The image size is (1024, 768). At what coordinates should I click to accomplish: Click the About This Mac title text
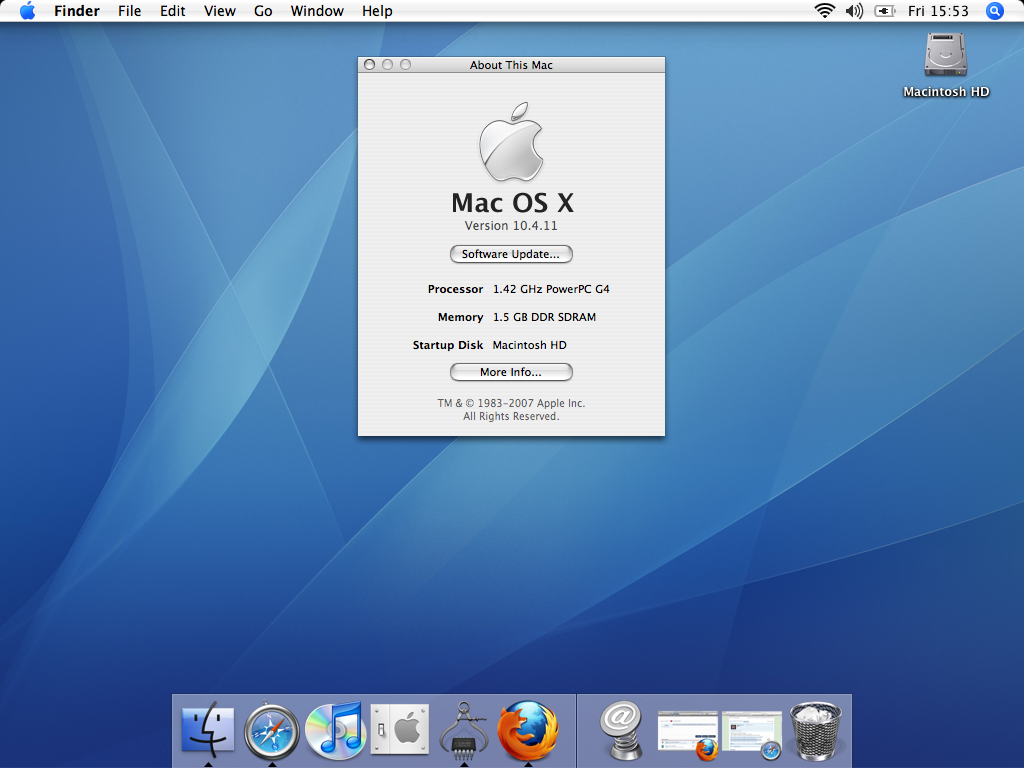(511, 65)
